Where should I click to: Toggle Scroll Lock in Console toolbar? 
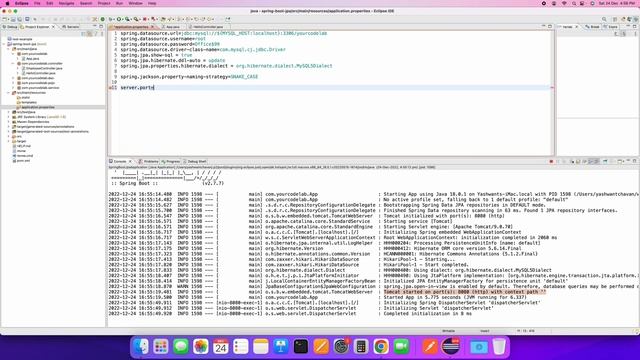click(578, 162)
